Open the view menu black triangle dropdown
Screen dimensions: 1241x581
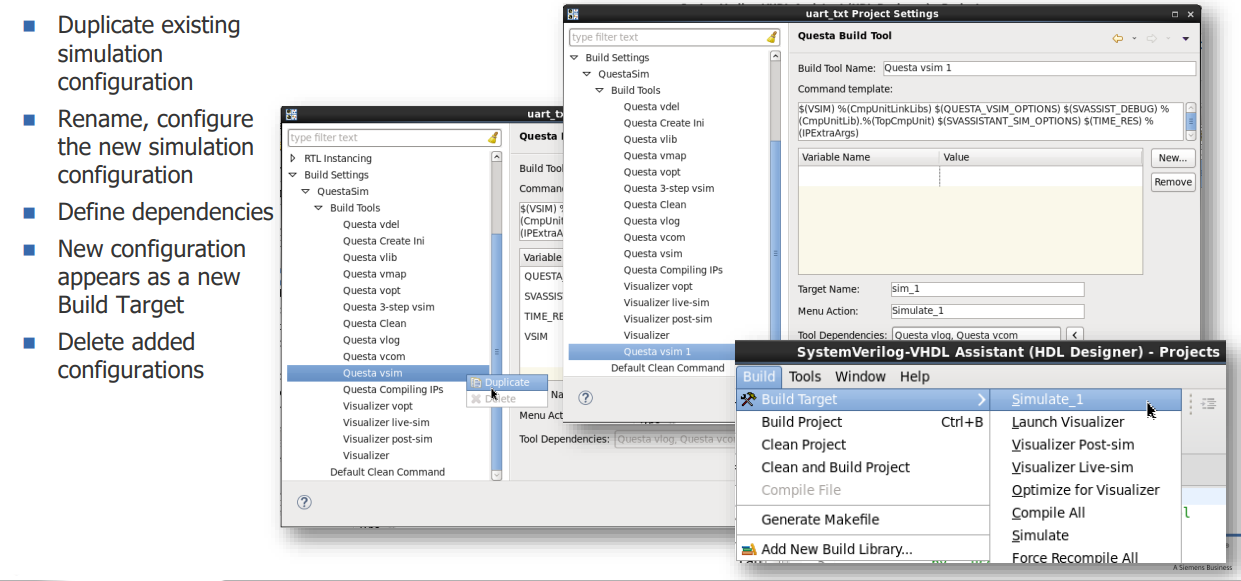tap(1185, 39)
